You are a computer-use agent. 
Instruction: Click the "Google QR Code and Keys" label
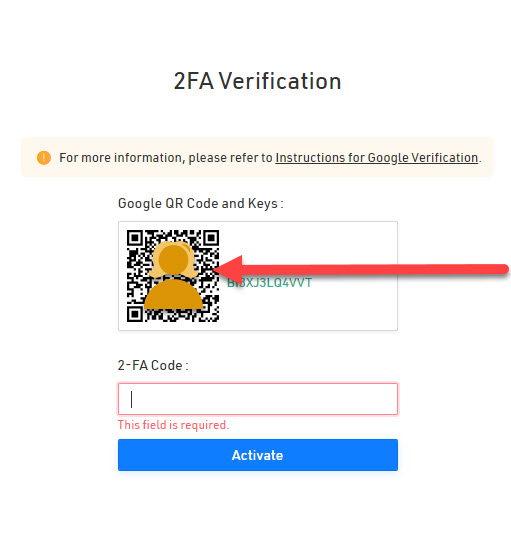tap(200, 204)
